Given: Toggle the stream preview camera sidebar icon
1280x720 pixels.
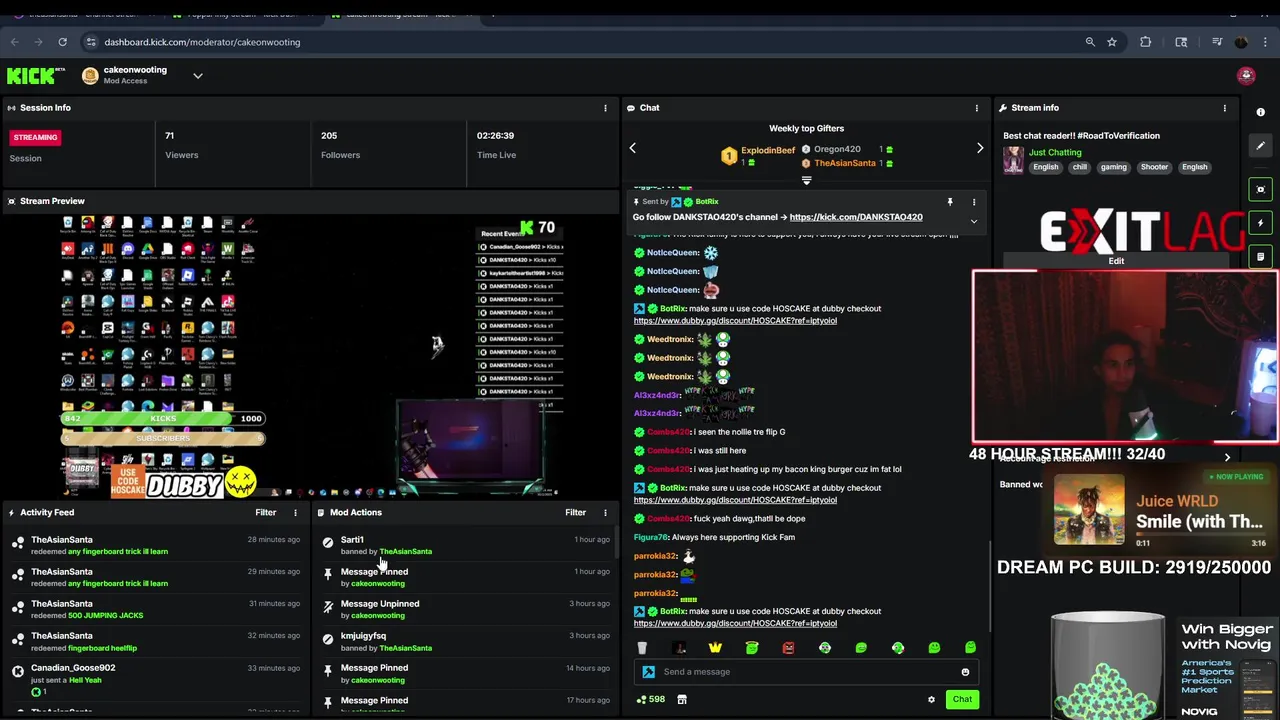Looking at the screenshot, I should point(1261,189).
